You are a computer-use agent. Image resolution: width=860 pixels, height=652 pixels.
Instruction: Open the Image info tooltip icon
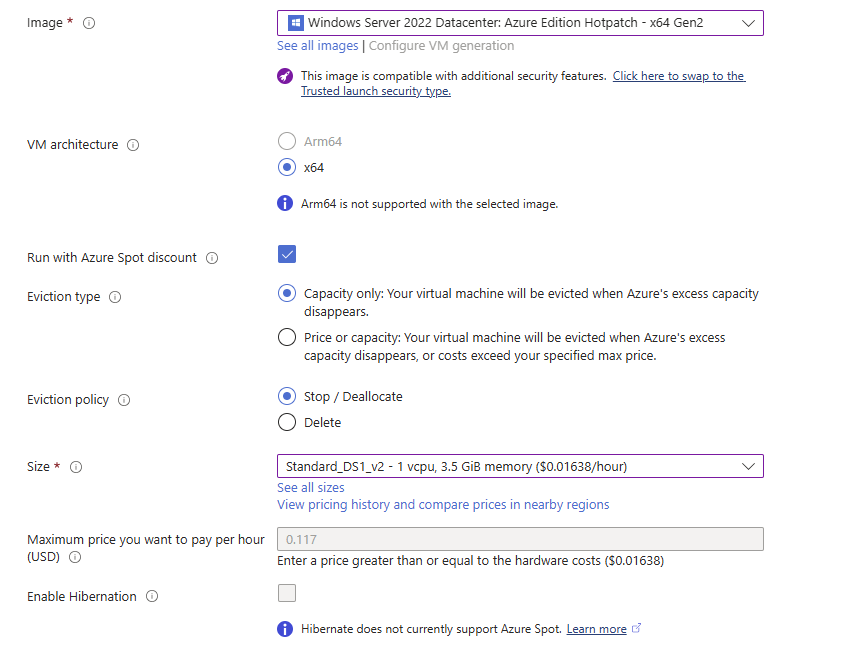click(89, 23)
